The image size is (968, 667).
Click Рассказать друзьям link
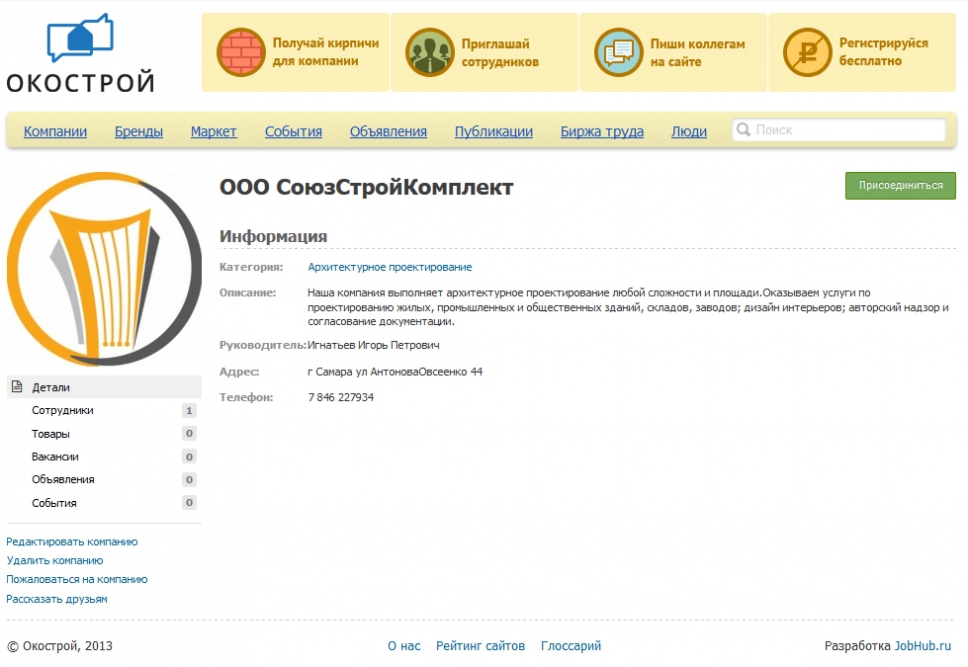(x=57, y=599)
